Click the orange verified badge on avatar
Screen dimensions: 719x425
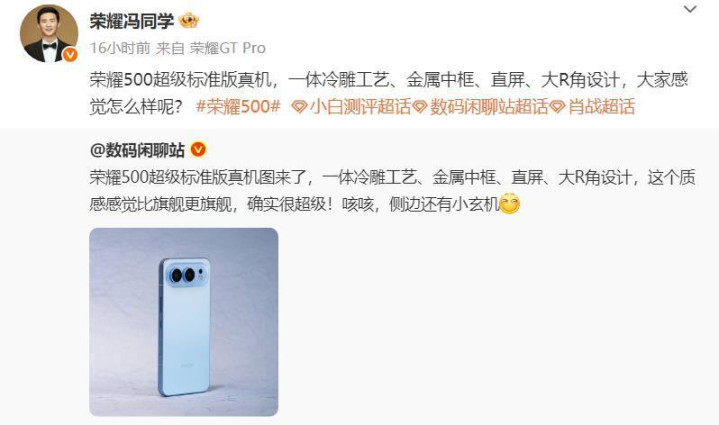(70, 55)
